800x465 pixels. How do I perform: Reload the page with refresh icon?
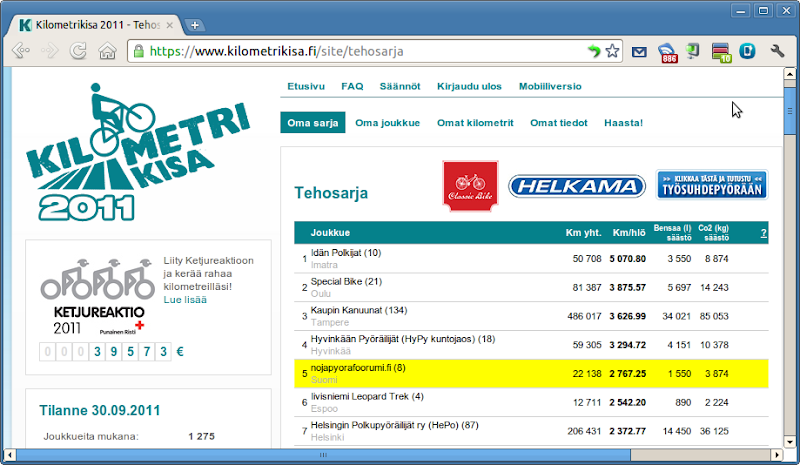click(x=78, y=51)
